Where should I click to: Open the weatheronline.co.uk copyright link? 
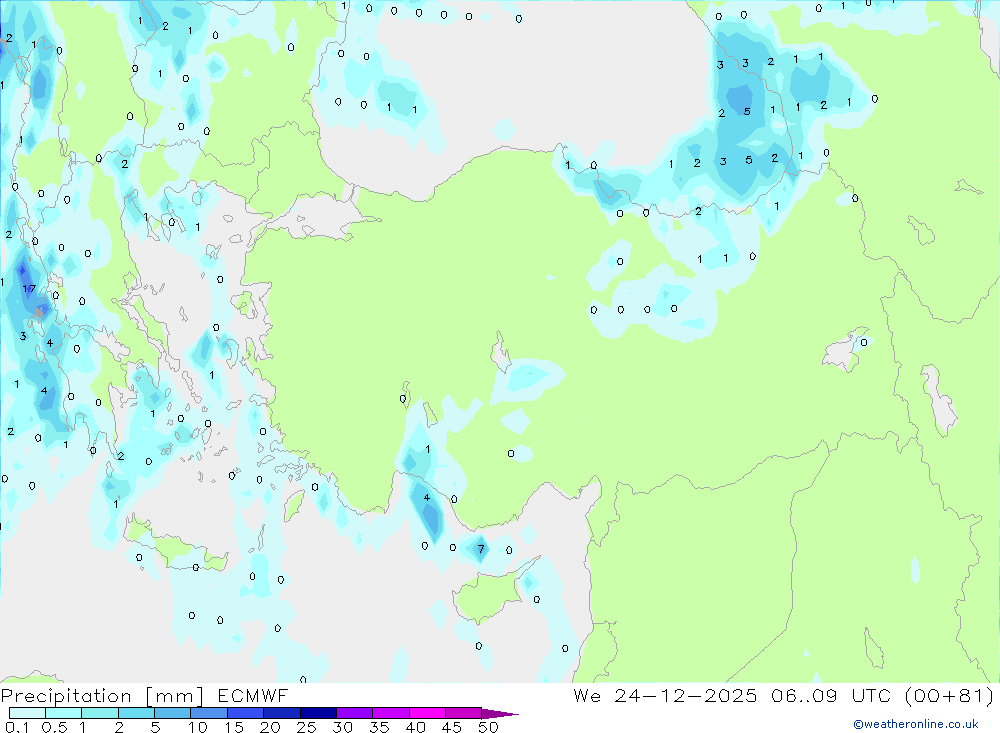916,724
